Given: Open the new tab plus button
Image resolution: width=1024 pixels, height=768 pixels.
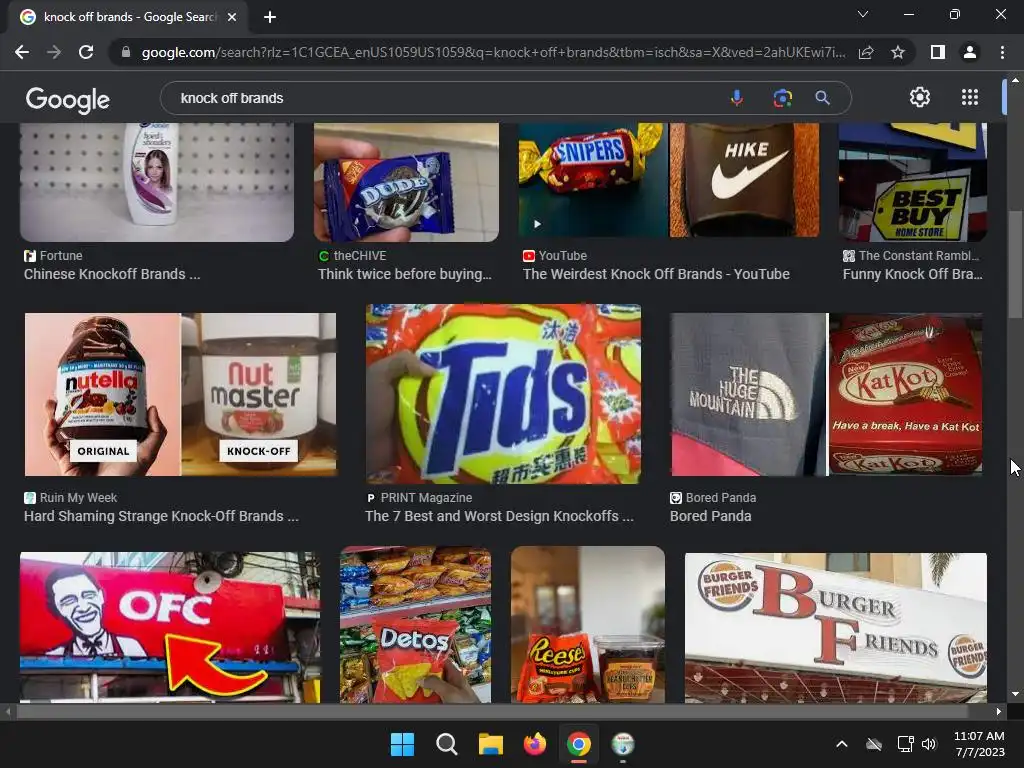Looking at the screenshot, I should click(270, 17).
